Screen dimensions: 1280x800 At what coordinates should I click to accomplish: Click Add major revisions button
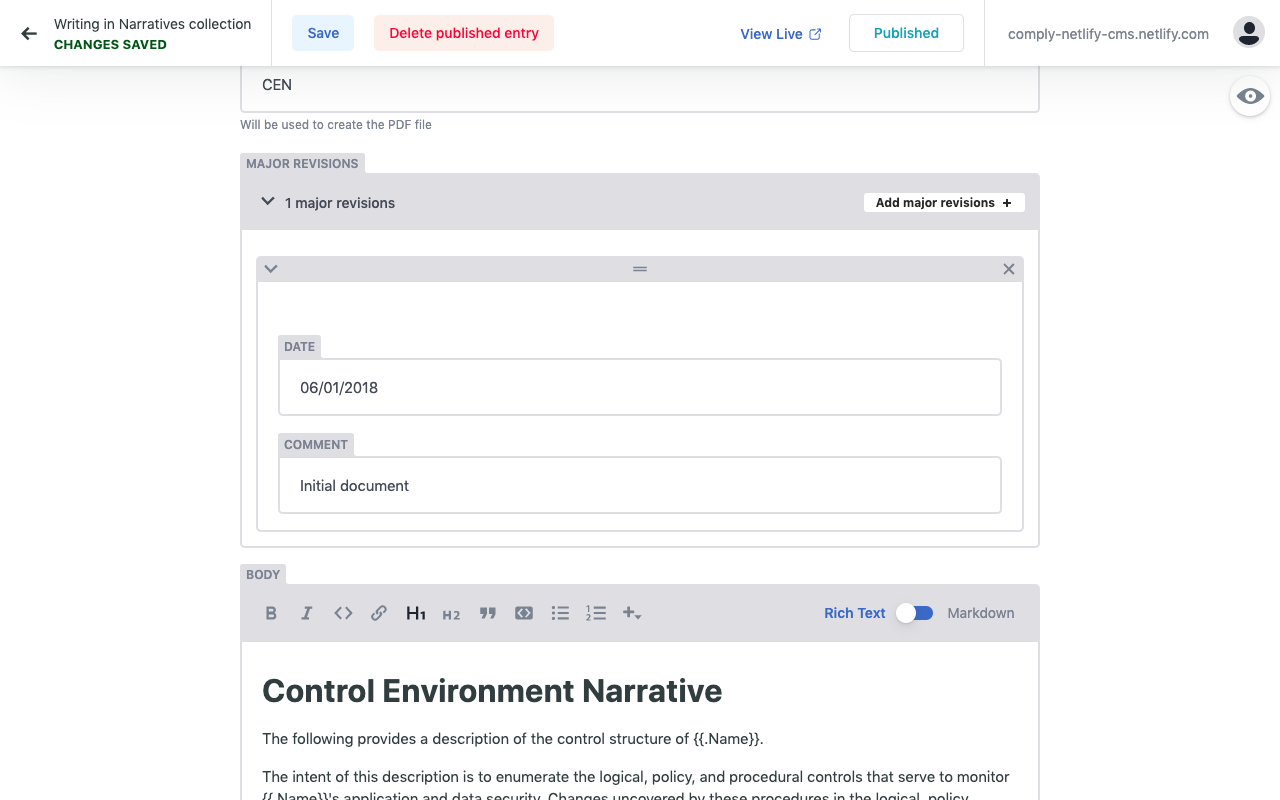point(944,202)
